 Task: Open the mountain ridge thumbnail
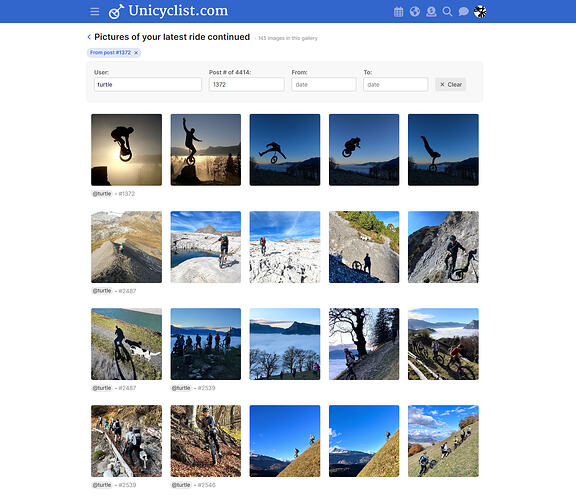pos(126,247)
